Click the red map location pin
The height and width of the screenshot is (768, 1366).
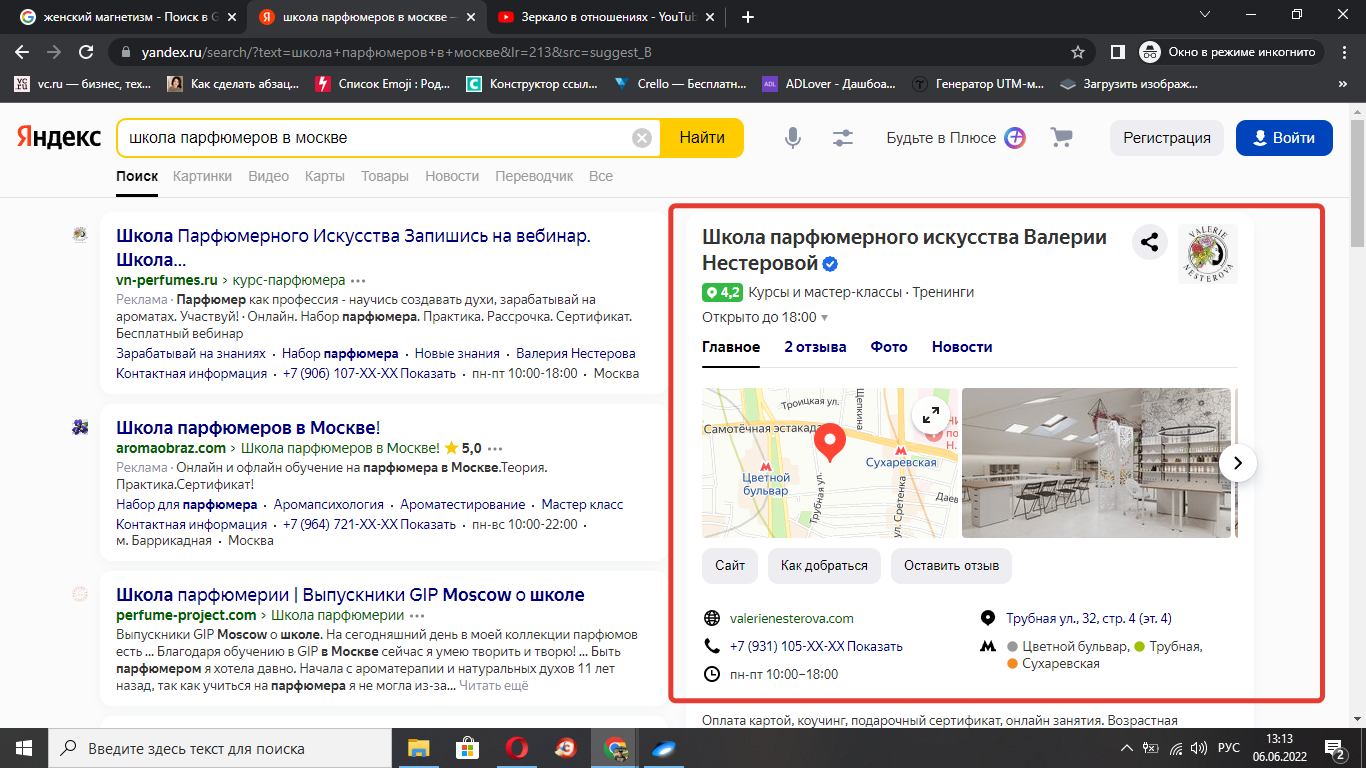[829, 442]
